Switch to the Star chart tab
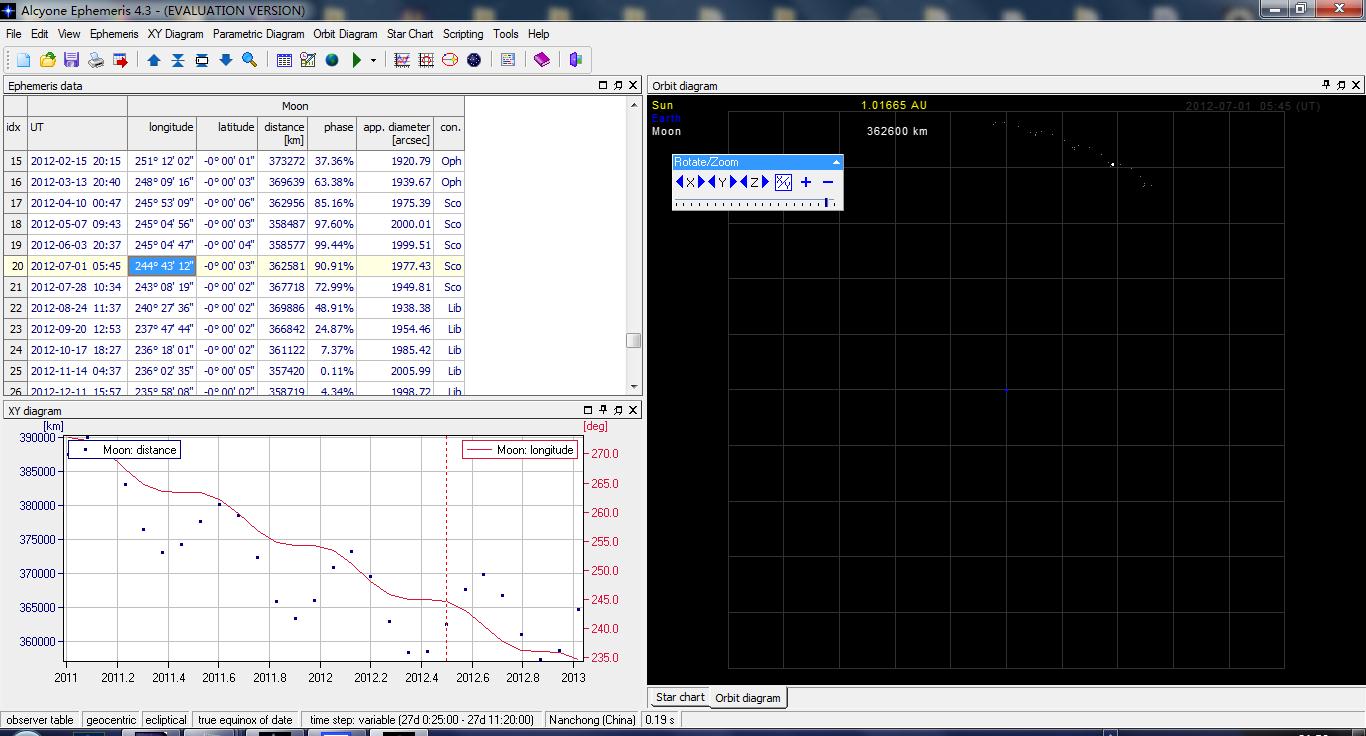Image resolution: width=1366 pixels, height=736 pixels. coord(680,698)
